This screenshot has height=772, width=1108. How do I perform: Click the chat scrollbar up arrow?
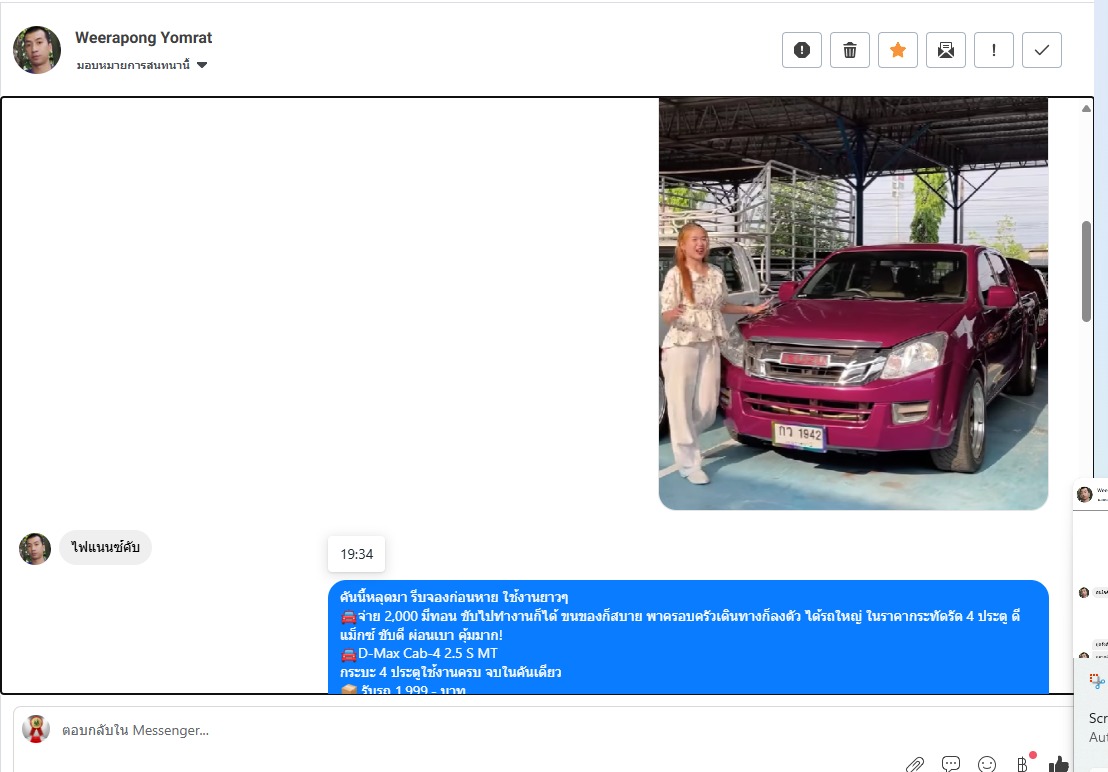coord(1087,109)
